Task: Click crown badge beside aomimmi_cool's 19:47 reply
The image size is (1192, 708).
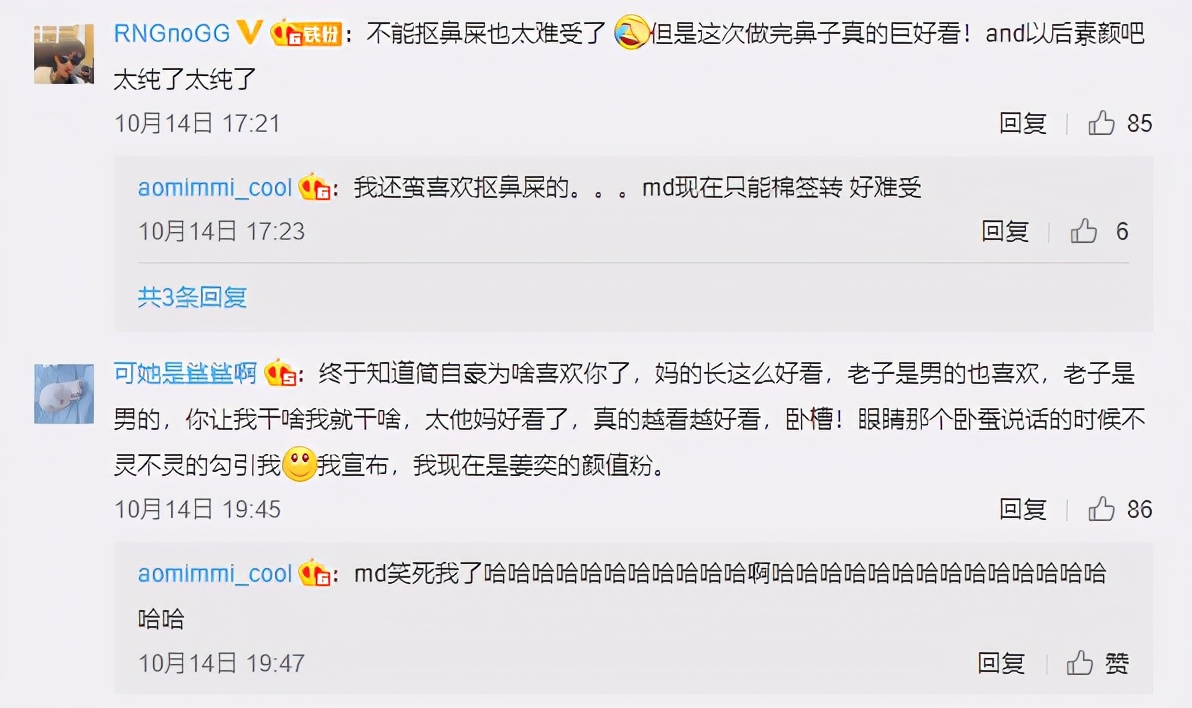Action: (x=314, y=573)
